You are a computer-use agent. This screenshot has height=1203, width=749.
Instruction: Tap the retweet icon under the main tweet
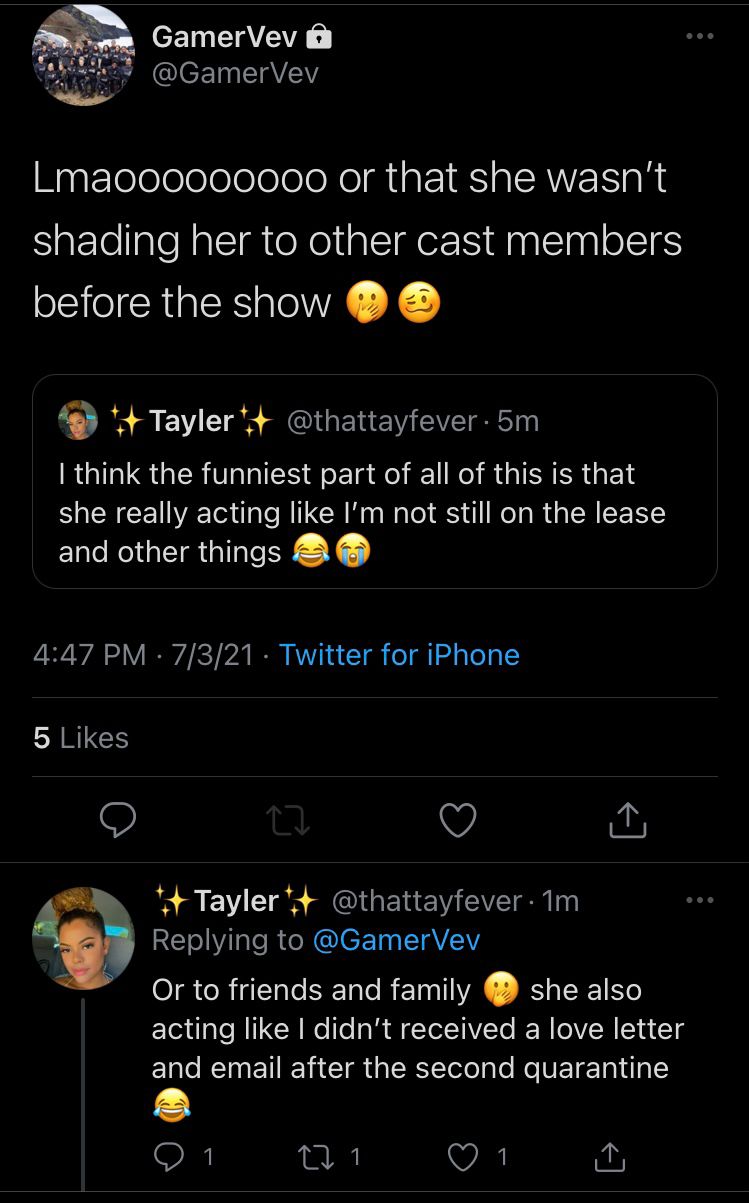pyautogui.click(x=289, y=821)
